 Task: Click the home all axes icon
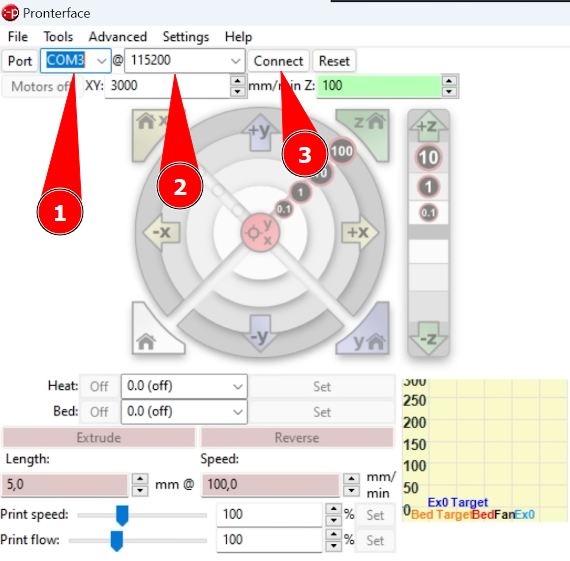click(x=153, y=333)
